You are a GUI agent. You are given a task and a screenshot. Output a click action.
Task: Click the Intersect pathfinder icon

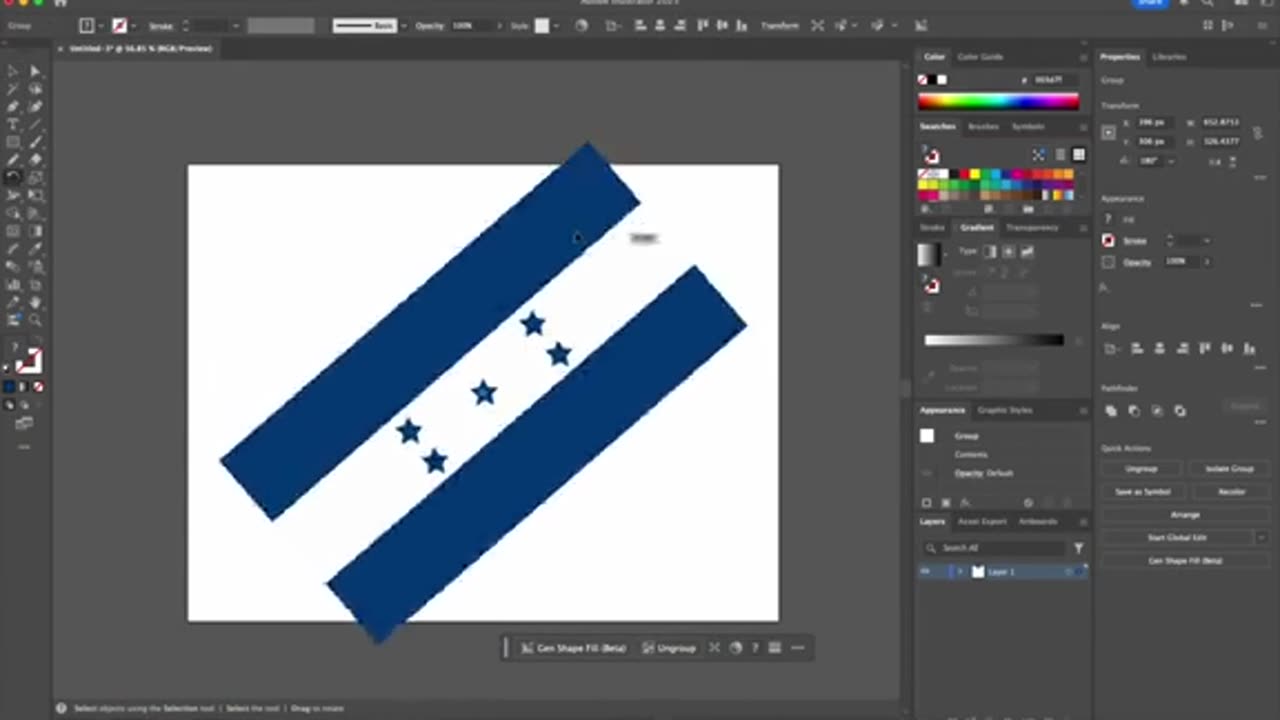1157,411
